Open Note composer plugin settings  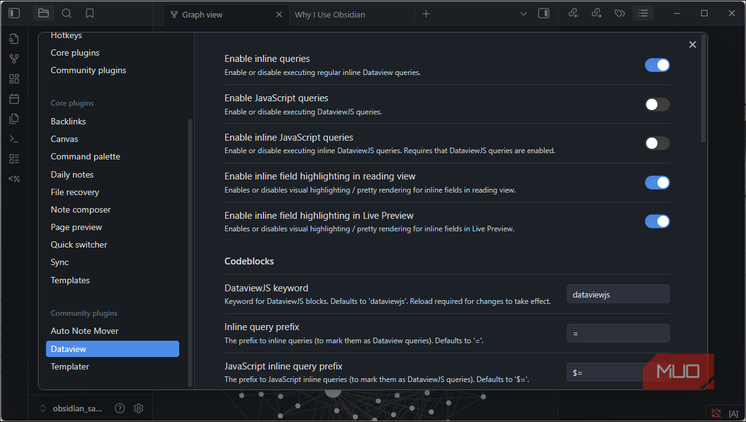[81, 210]
